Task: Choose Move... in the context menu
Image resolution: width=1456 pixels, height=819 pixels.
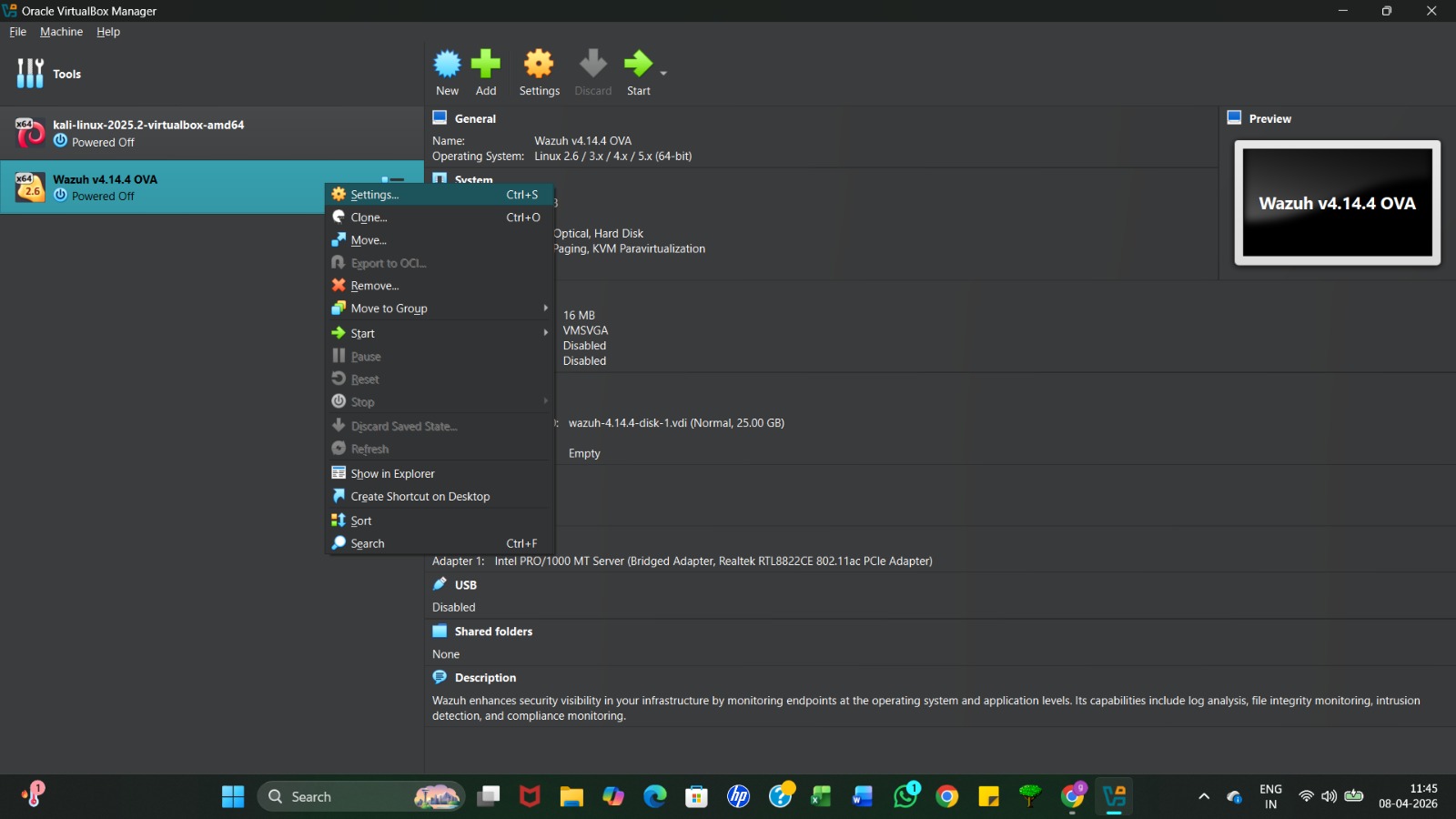Action: click(440, 240)
